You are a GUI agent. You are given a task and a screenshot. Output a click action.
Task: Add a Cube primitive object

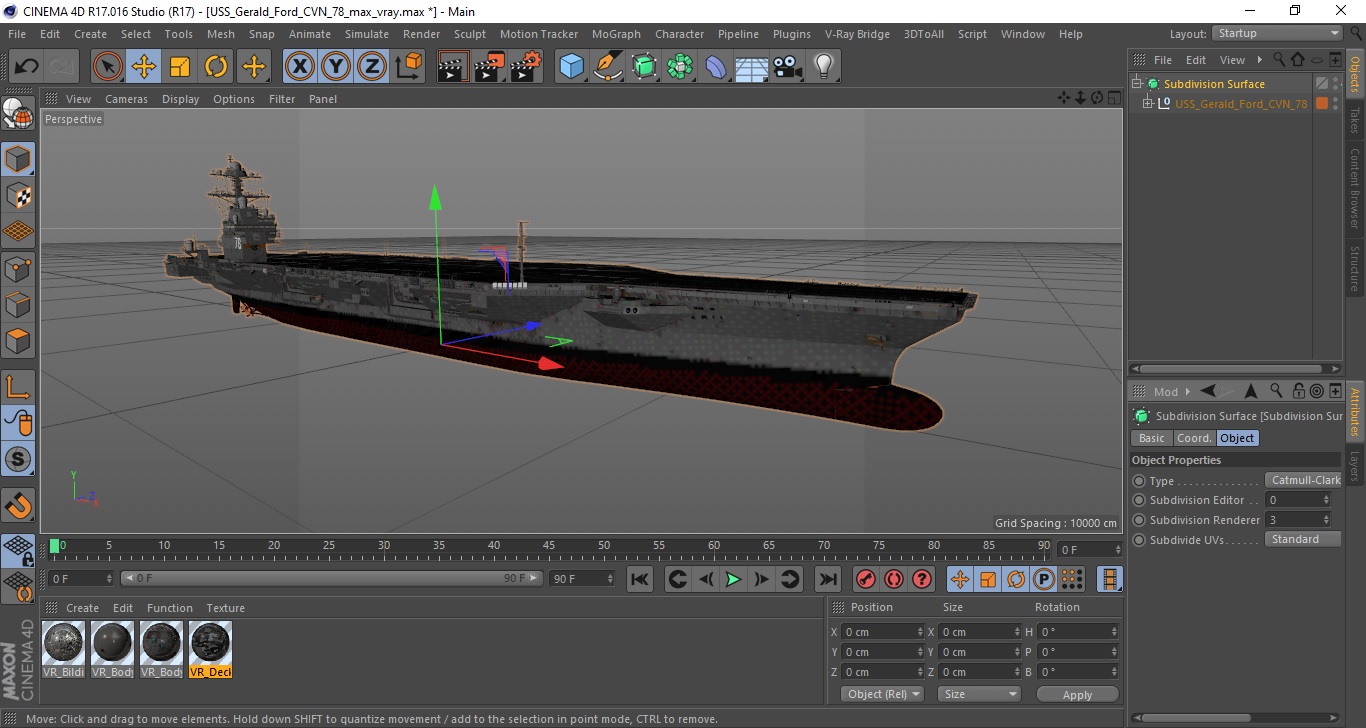pos(572,67)
